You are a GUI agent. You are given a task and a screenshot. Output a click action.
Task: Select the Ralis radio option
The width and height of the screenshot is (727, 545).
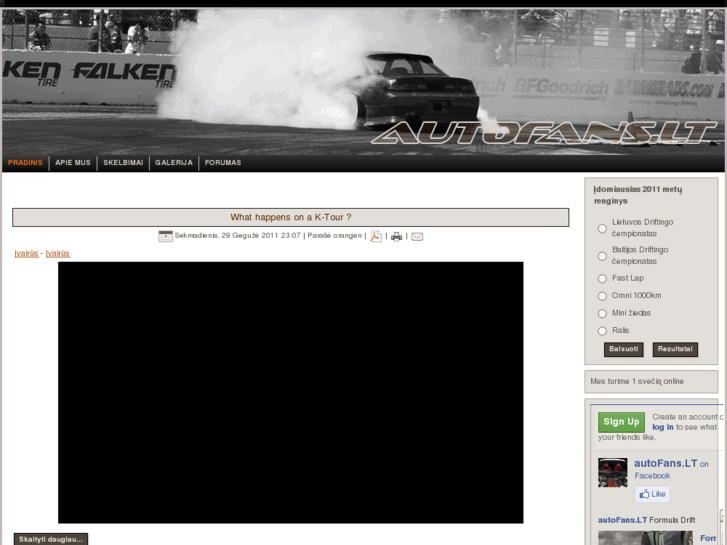click(602, 331)
